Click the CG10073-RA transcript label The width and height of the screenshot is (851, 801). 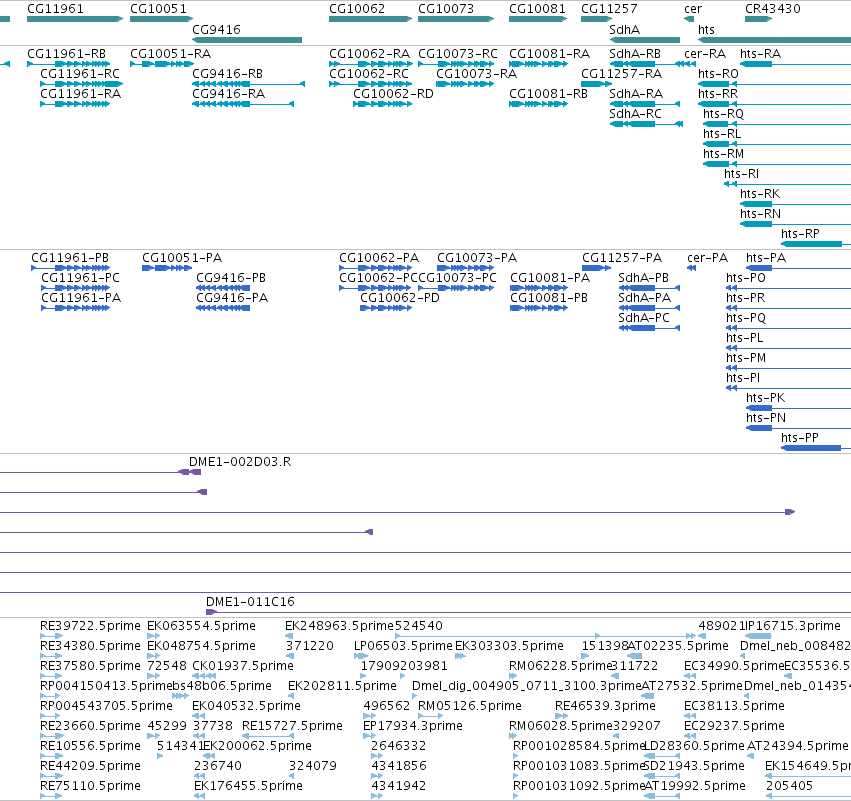click(x=477, y=74)
